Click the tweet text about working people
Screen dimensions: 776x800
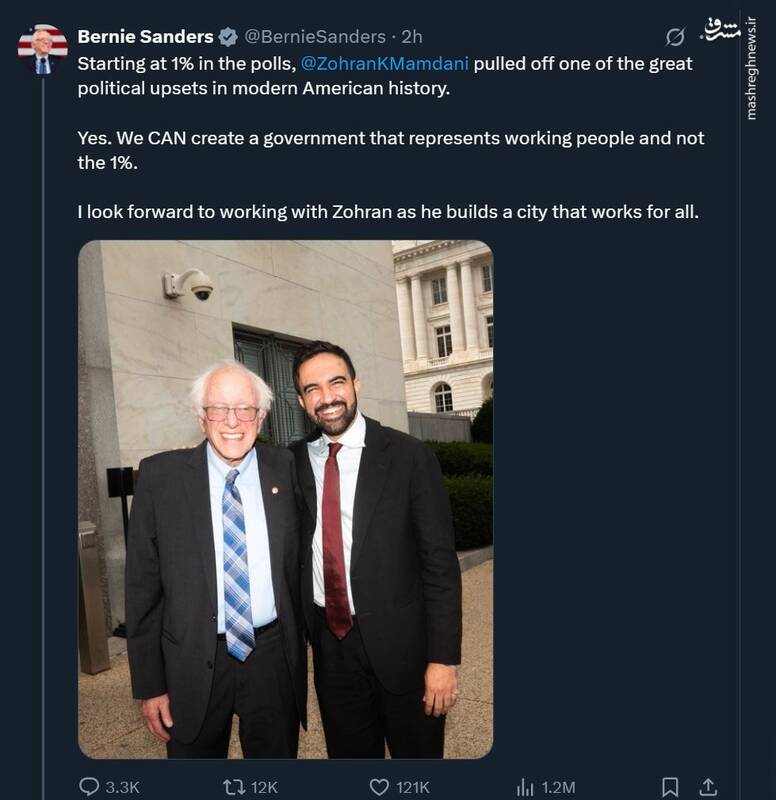pos(390,139)
